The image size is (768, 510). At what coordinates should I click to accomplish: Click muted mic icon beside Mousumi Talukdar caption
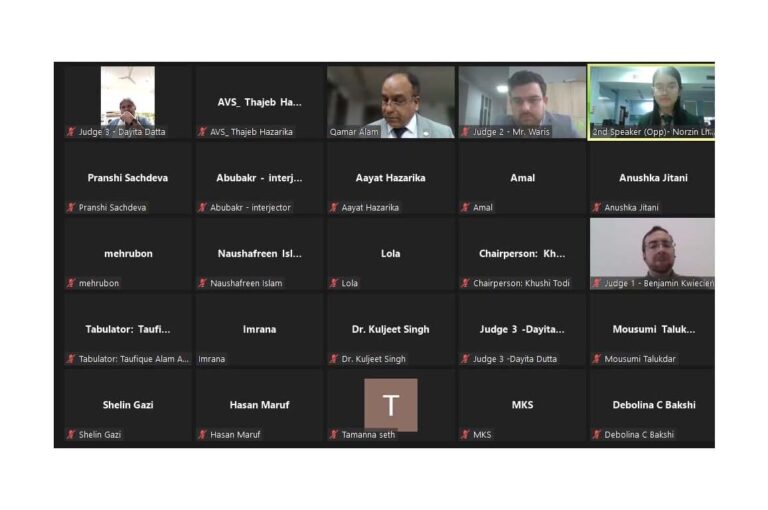[x=597, y=359]
